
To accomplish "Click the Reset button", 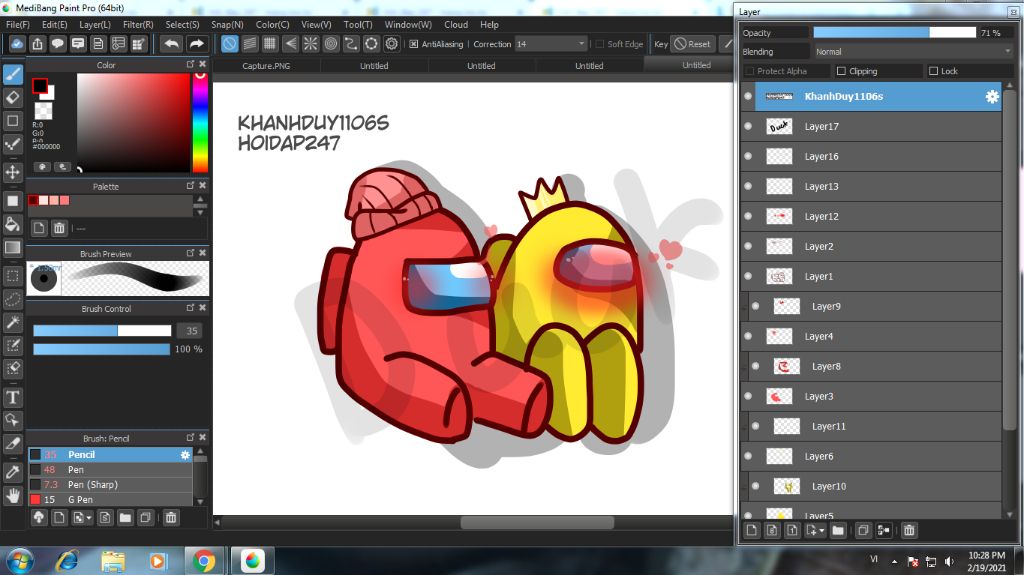I will (x=692, y=44).
